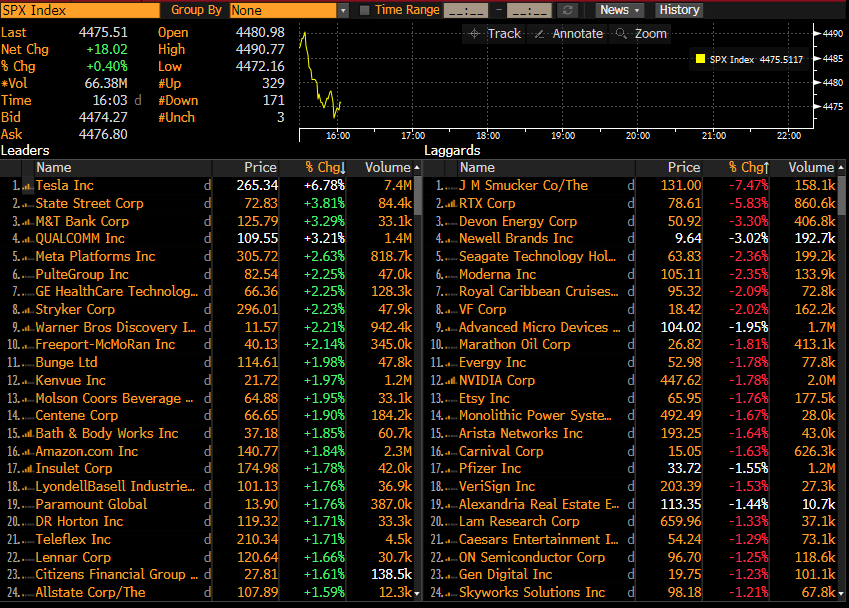Image resolution: width=849 pixels, height=608 pixels.
Task: Click the Laggards Price column header
Action: coord(670,168)
